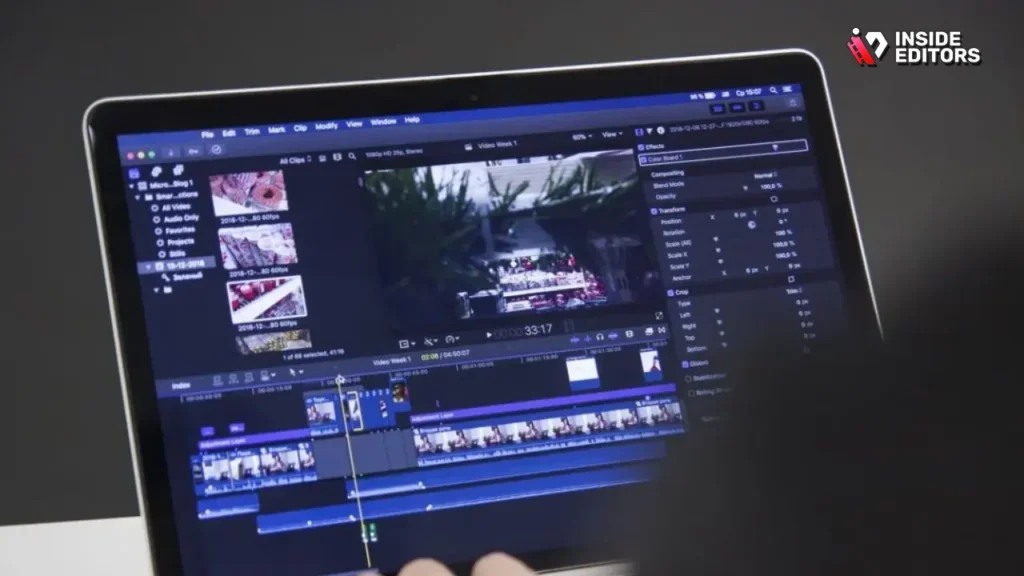Open the Video inspector tab icon
Image resolution: width=1024 pixels, height=576 pixels.
[639, 131]
